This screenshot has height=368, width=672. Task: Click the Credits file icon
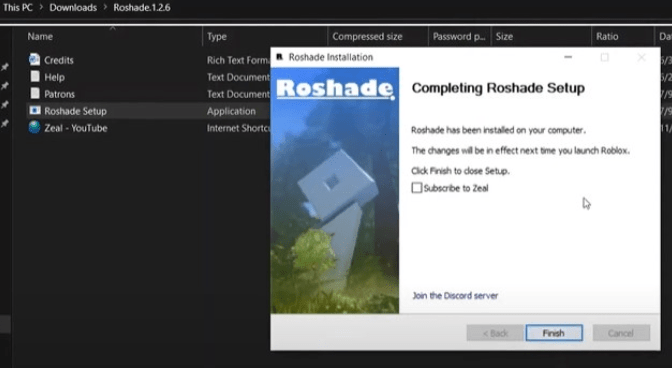[x=35, y=60]
